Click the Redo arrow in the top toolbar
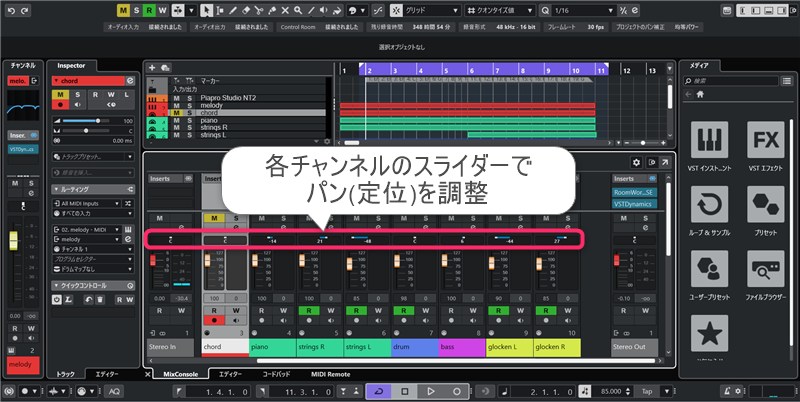800x402 pixels. click(x=24, y=10)
